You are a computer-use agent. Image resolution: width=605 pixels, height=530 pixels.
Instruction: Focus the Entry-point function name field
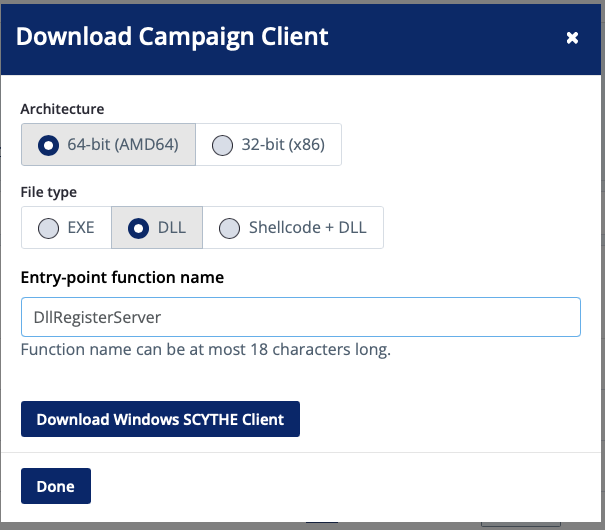pyautogui.click(x=301, y=317)
